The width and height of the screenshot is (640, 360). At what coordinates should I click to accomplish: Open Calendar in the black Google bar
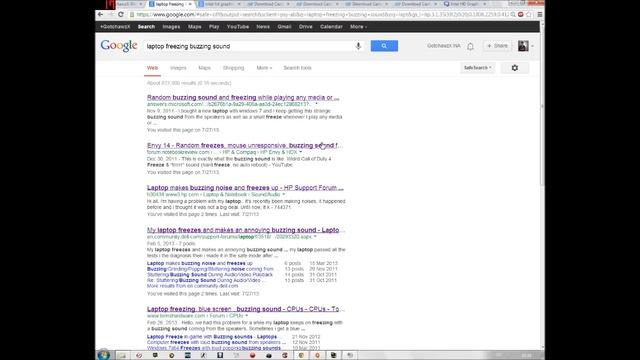pyautogui.click(x=331, y=27)
